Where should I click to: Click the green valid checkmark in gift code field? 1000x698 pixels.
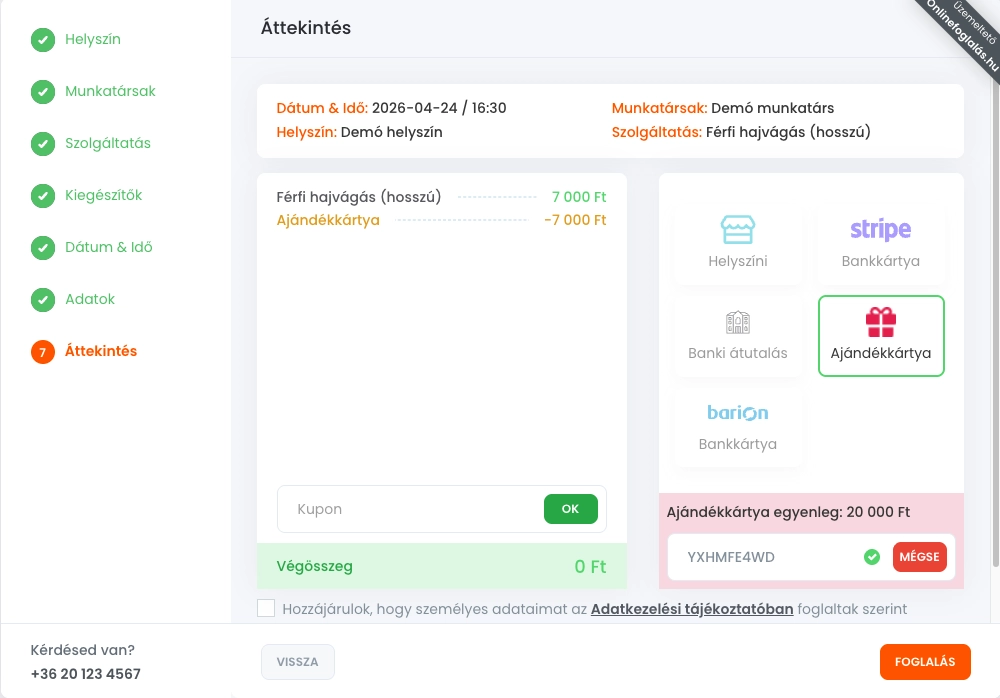click(872, 557)
